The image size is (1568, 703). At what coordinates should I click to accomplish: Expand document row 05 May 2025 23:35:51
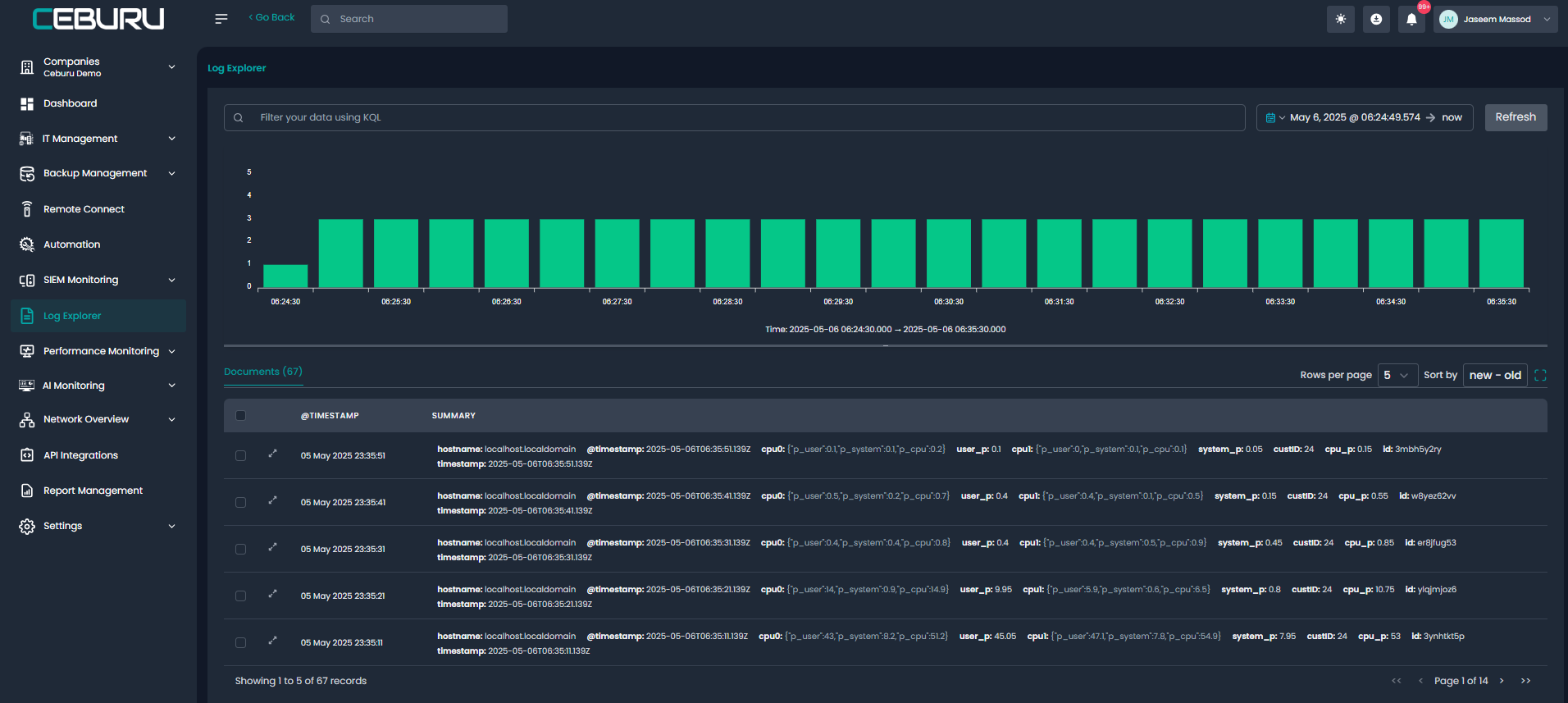tap(272, 454)
